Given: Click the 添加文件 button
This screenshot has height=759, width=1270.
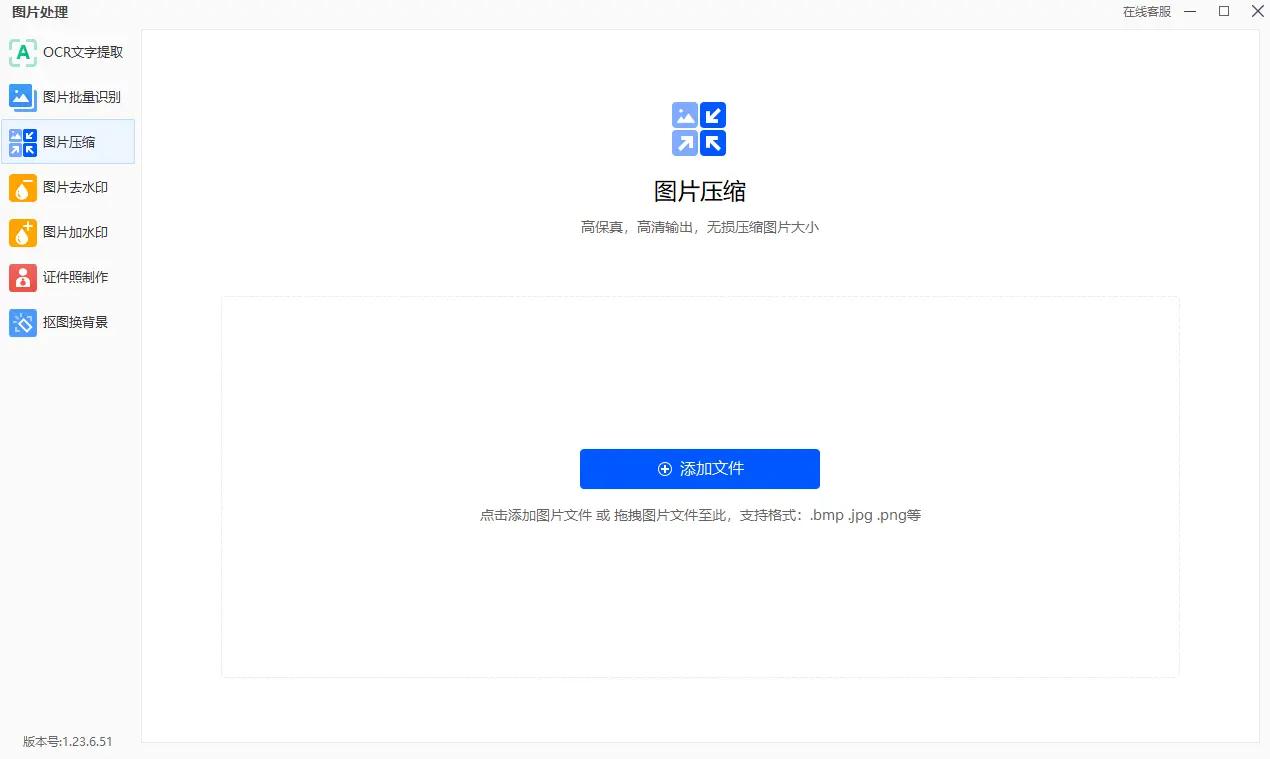Looking at the screenshot, I should pos(699,468).
